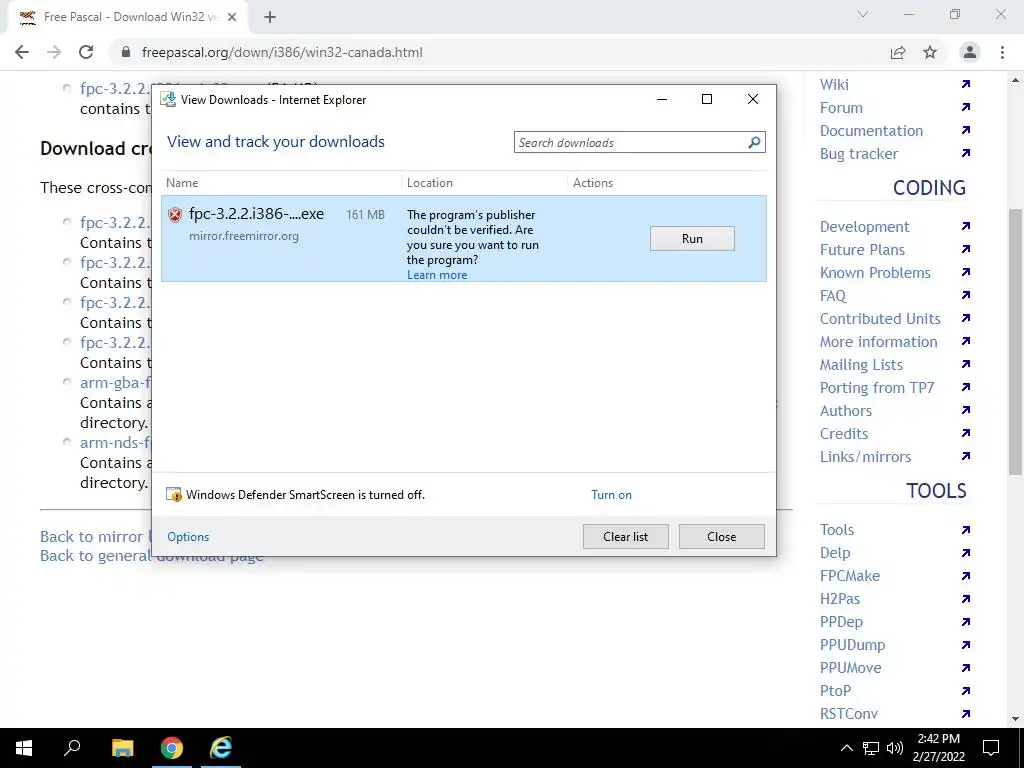Image resolution: width=1024 pixels, height=768 pixels.
Task: Click the Actions column header
Action: 593,183
